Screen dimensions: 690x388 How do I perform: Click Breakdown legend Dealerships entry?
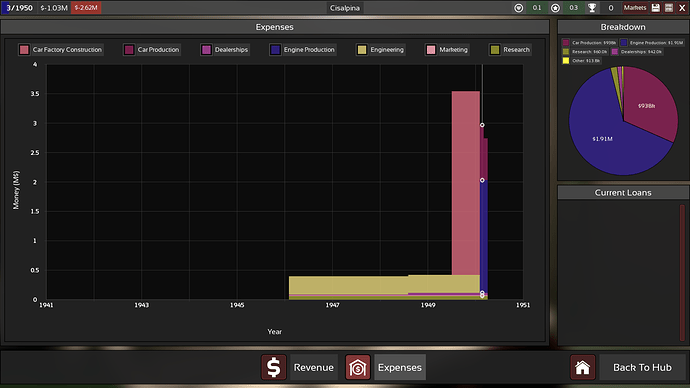pos(637,51)
